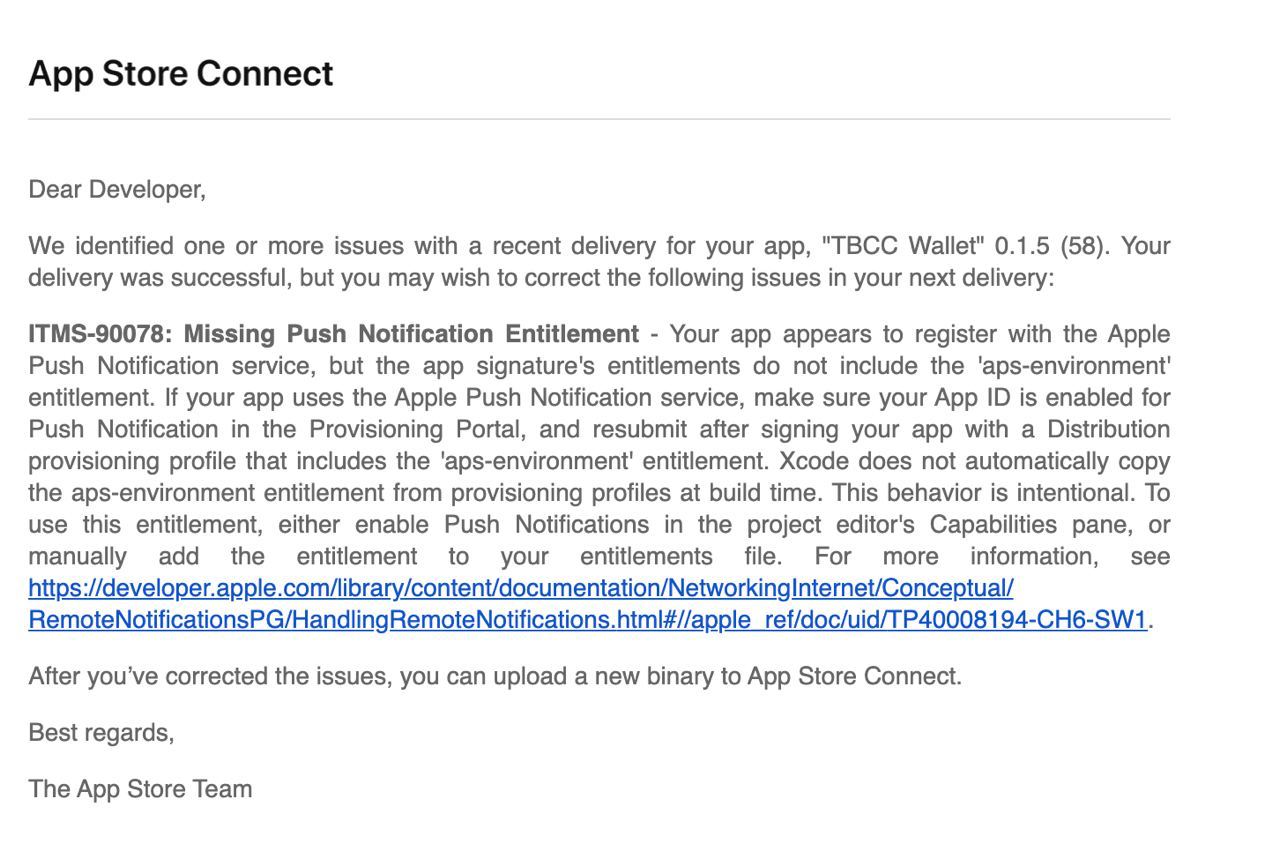Click the "Dear Developer," greeting
Screen dimensions: 1280x852
click(x=117, y=190)
